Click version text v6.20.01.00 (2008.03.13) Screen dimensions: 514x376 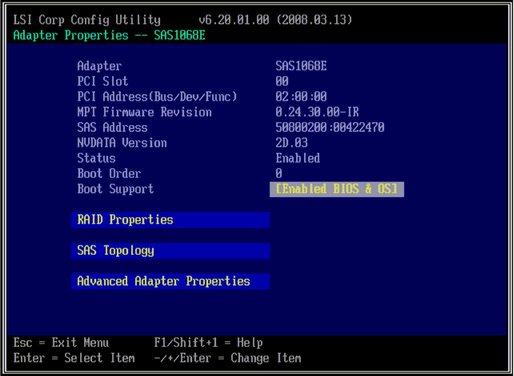[x=275, y=20]
